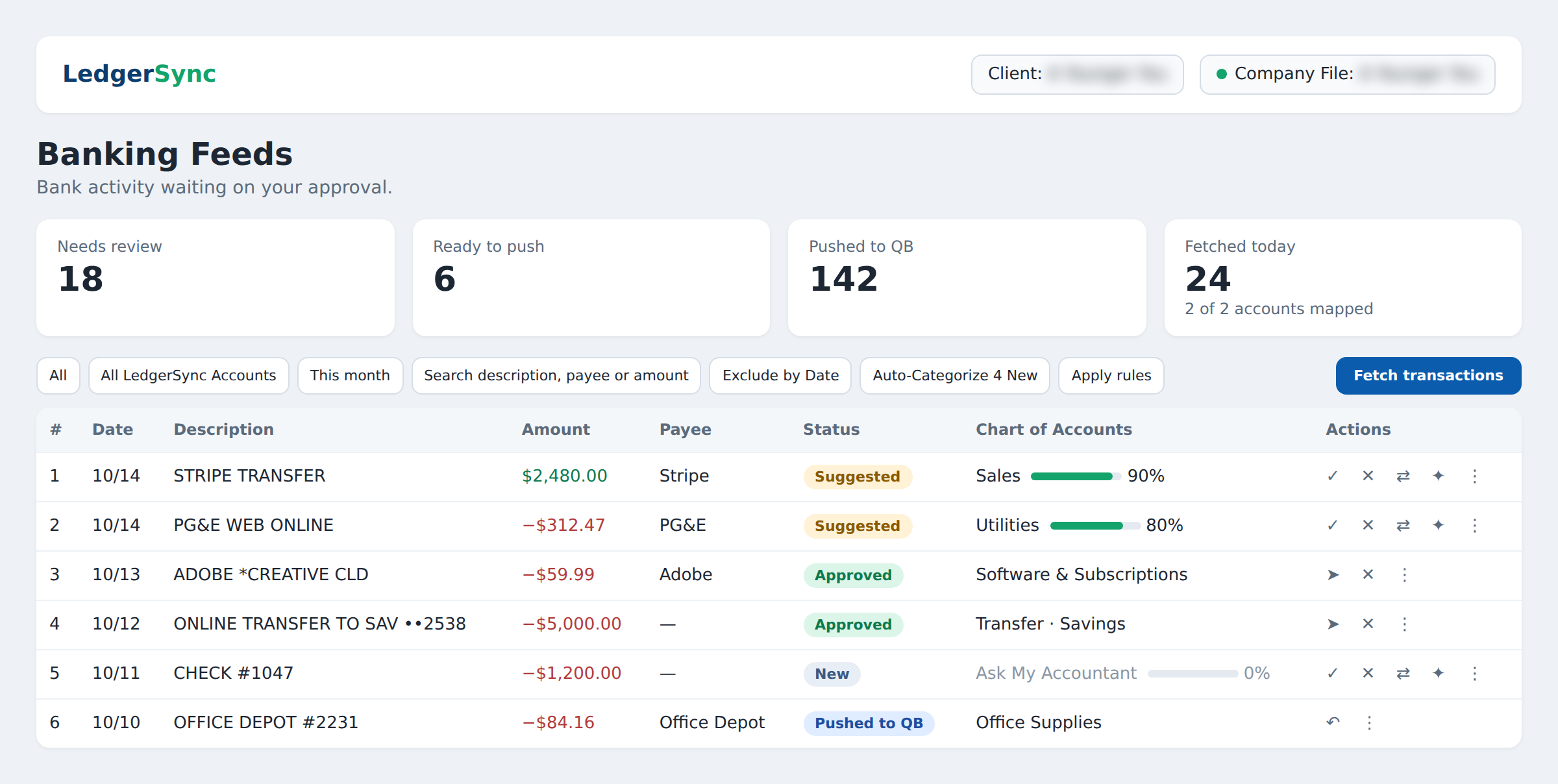Click the Suggested status on Stripe row

click(858, 476)
